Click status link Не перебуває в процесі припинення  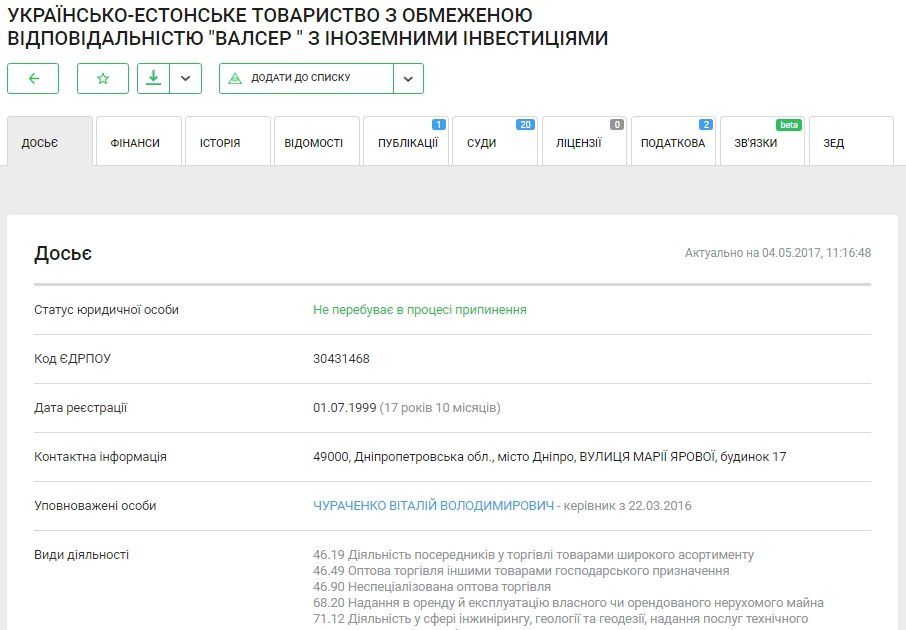coord(417,309)
